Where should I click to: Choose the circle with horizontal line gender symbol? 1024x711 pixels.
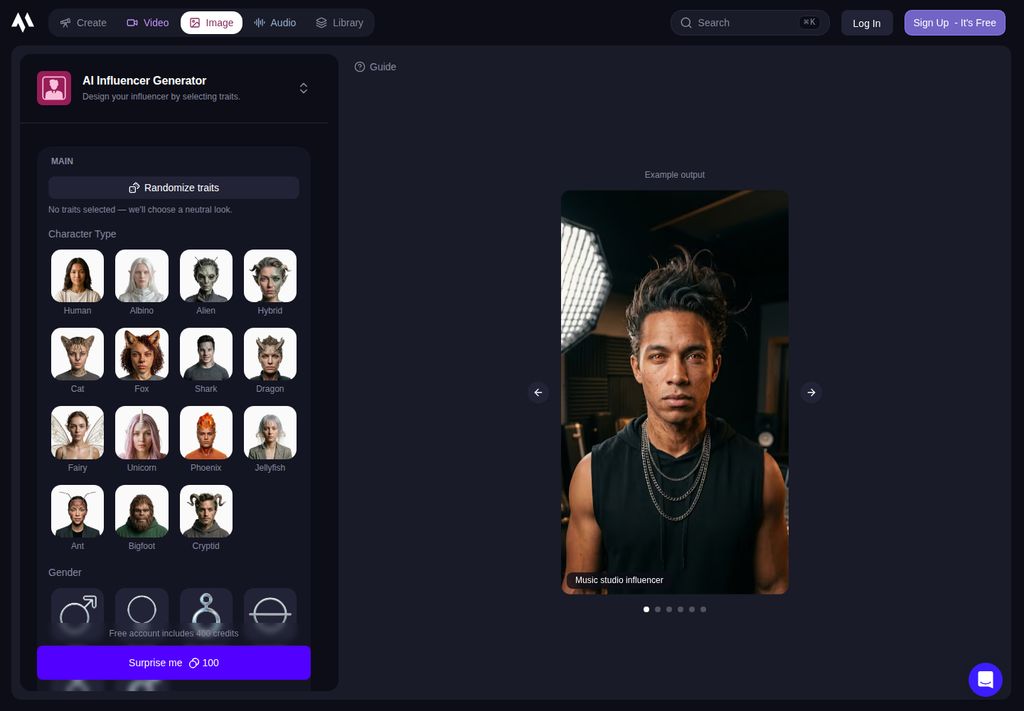point(270,612)
